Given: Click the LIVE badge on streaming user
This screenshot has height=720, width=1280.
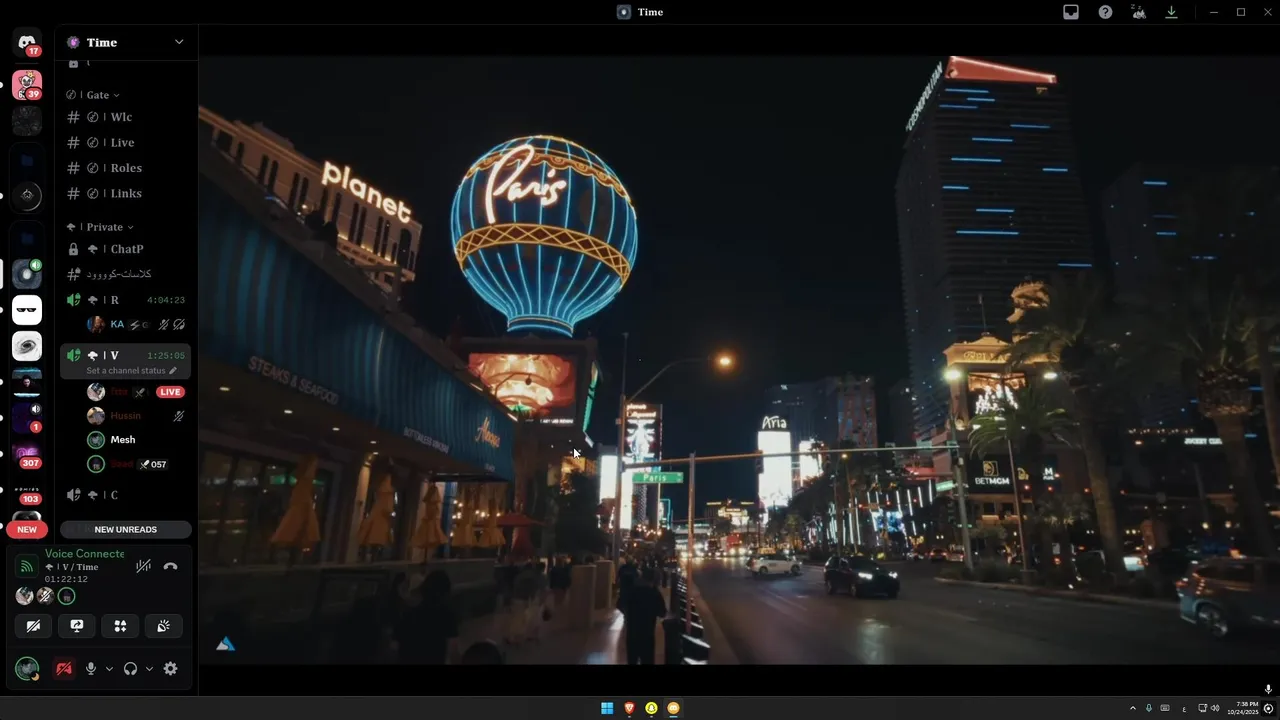Looking at the screenshot, I should (170, 392).
